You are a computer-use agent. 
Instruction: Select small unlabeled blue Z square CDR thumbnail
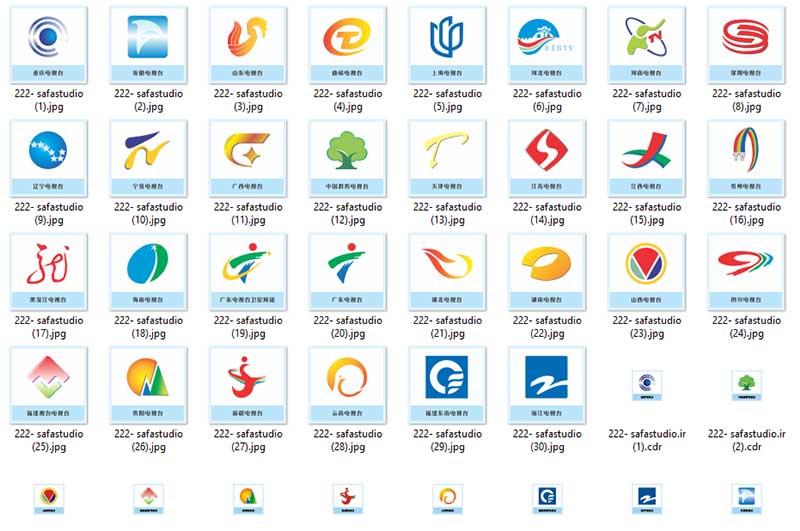647,499
